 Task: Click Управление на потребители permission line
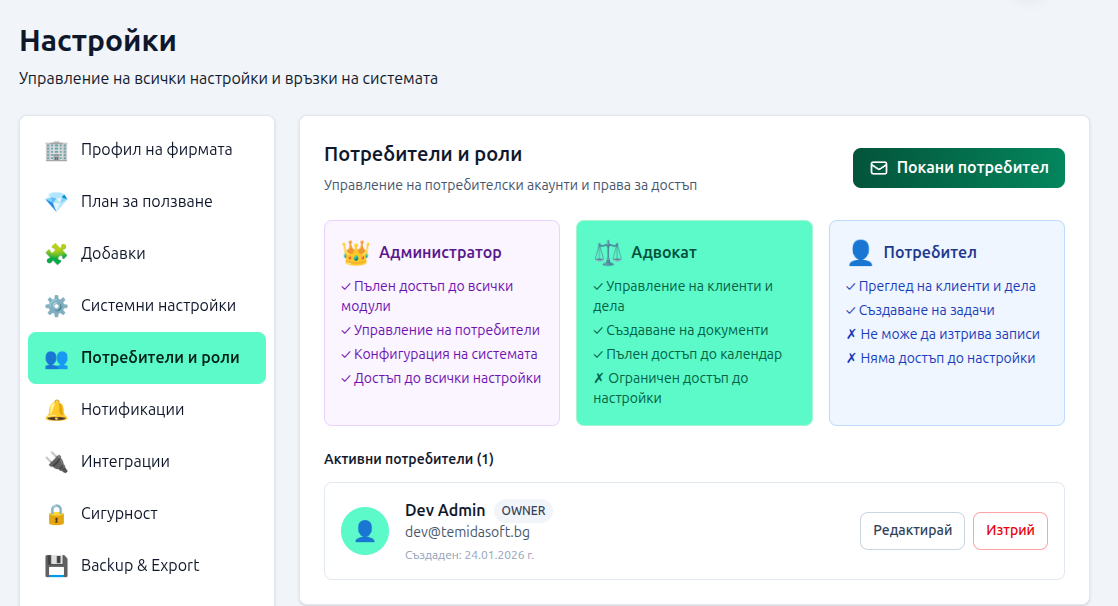click(441, 330)
